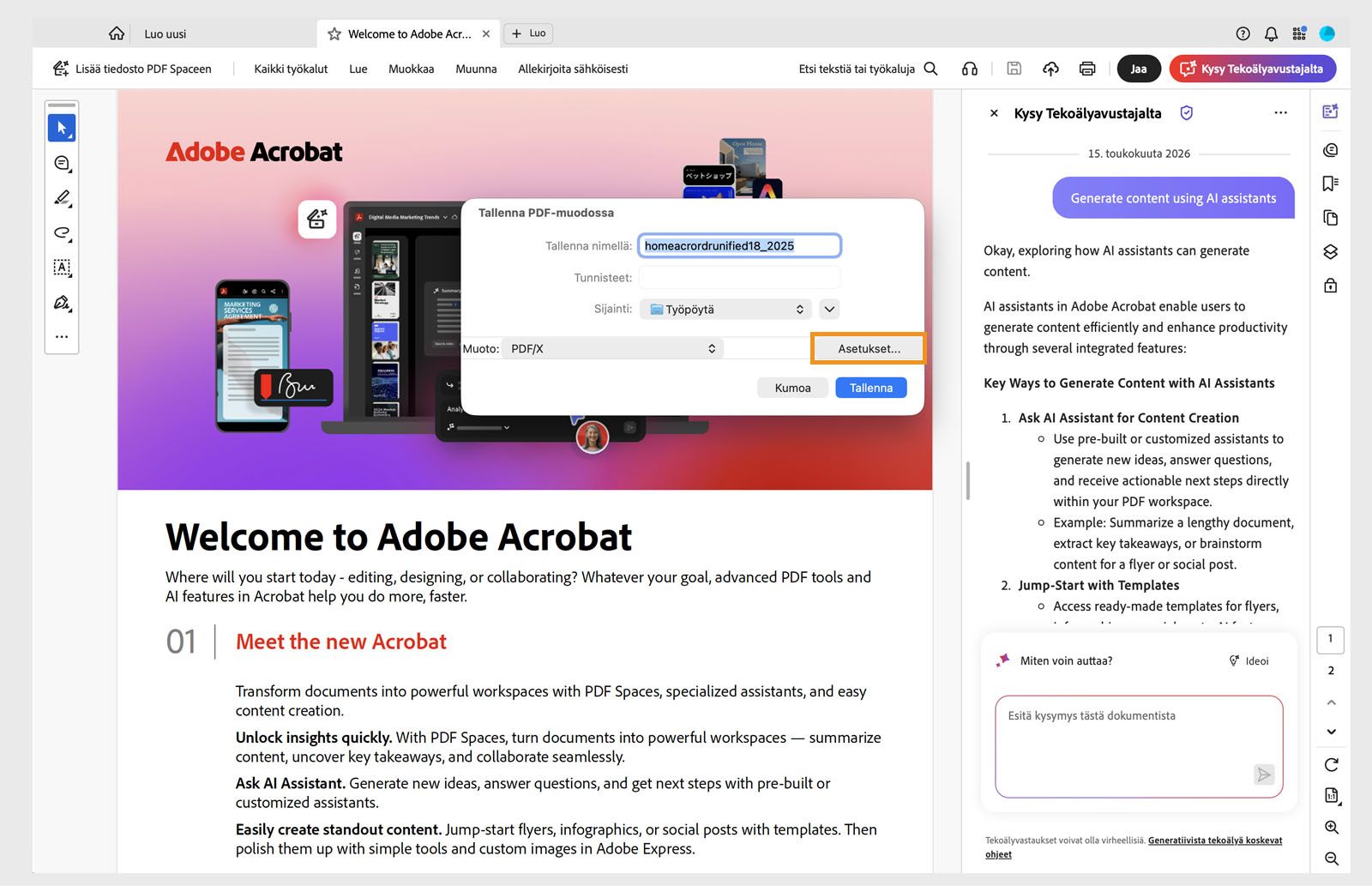Switch to the Luo uusi tab

165,34
